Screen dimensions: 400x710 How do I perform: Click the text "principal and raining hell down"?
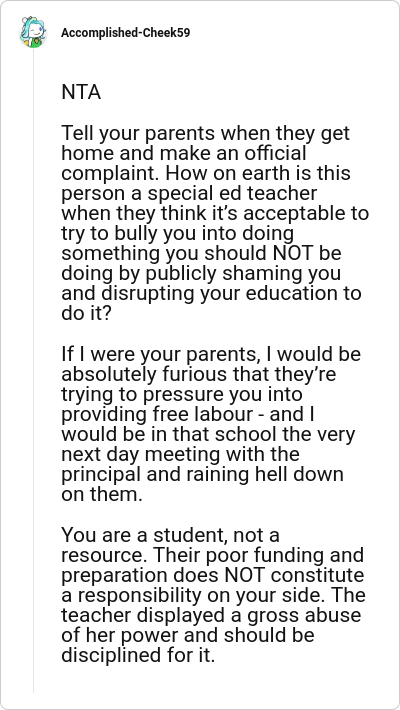tap(202, 475)
